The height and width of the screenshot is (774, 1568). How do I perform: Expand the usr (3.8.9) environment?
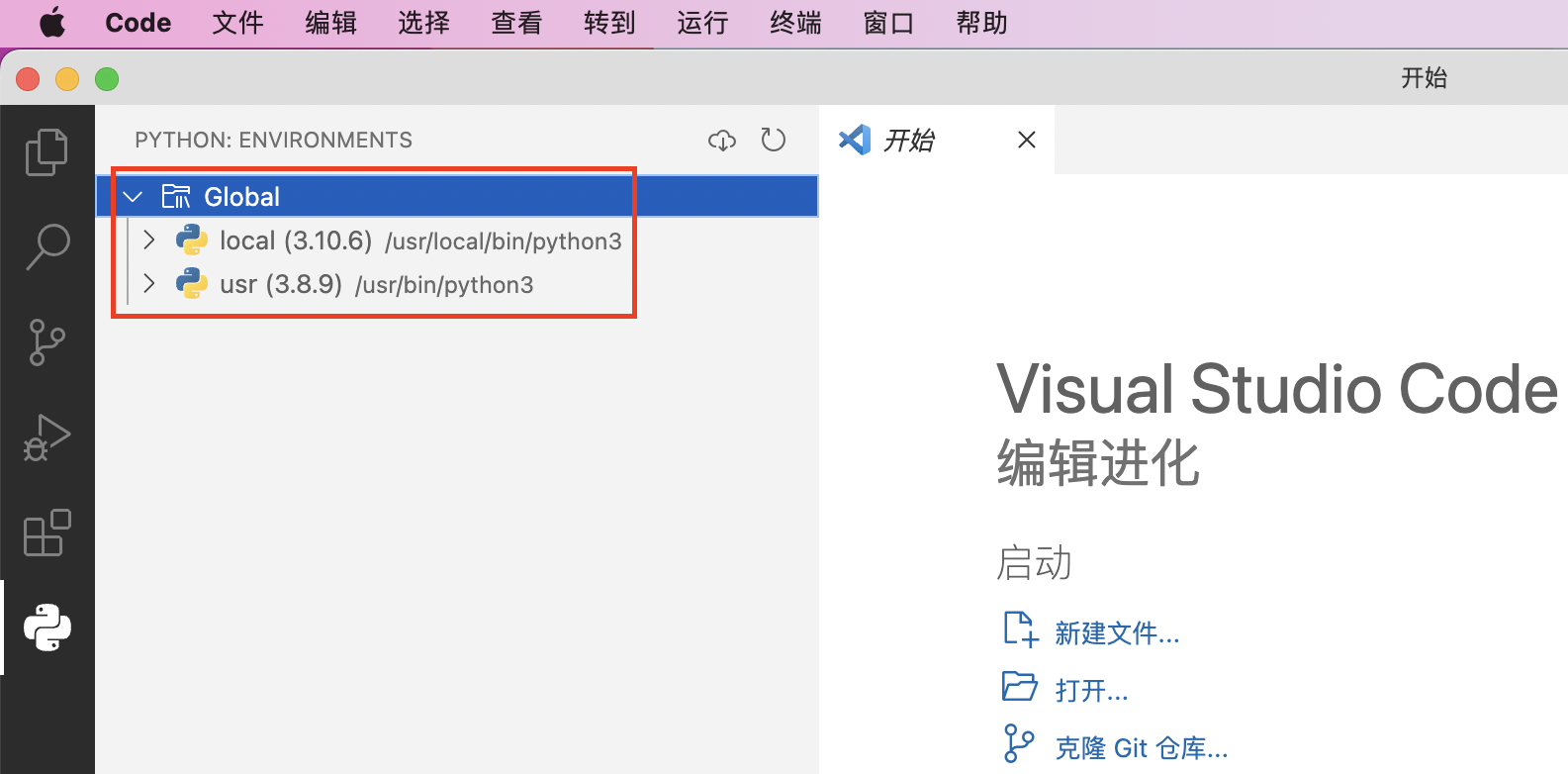[149, 283]
